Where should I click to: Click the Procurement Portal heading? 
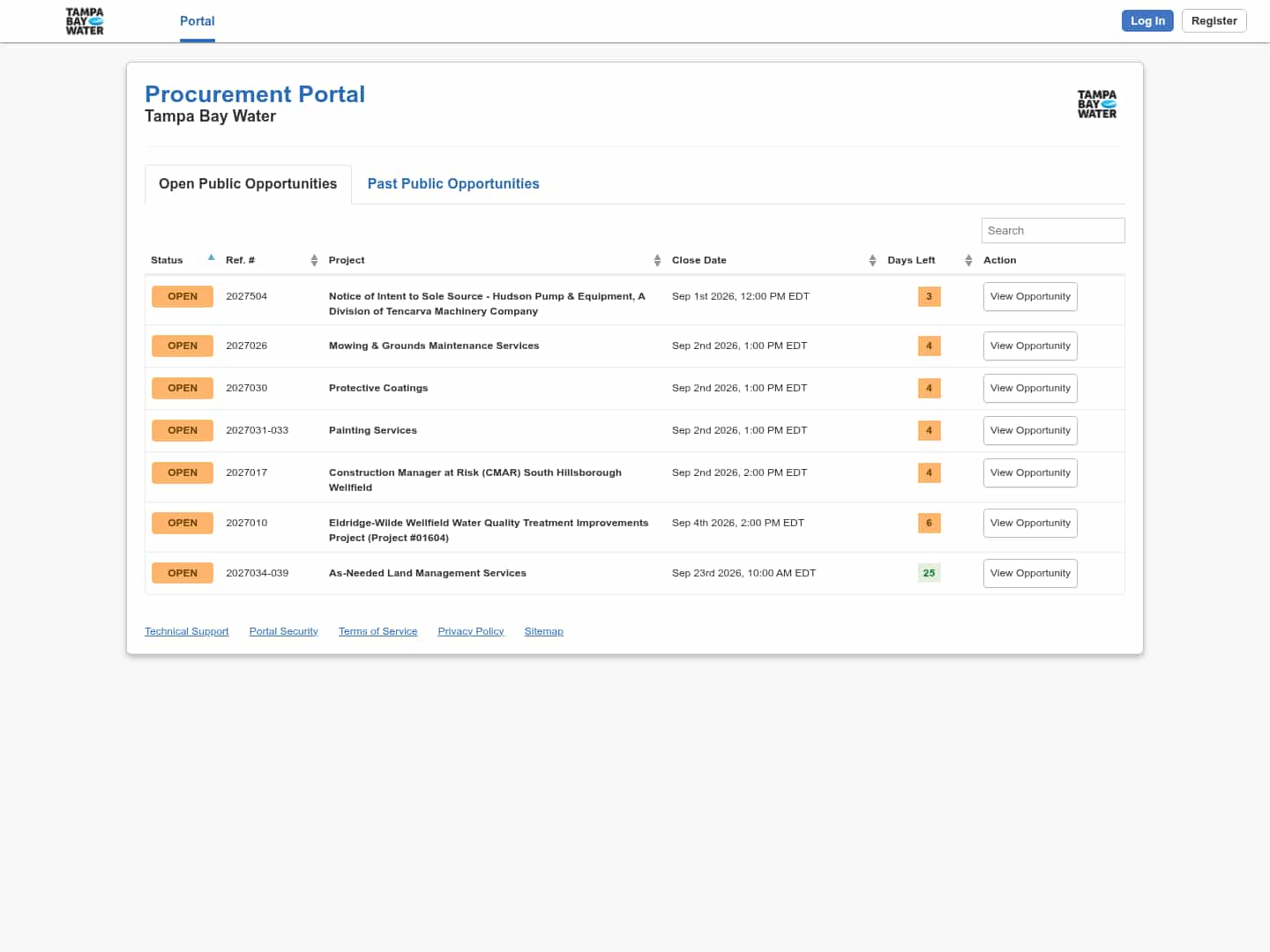tap(255, 94)
